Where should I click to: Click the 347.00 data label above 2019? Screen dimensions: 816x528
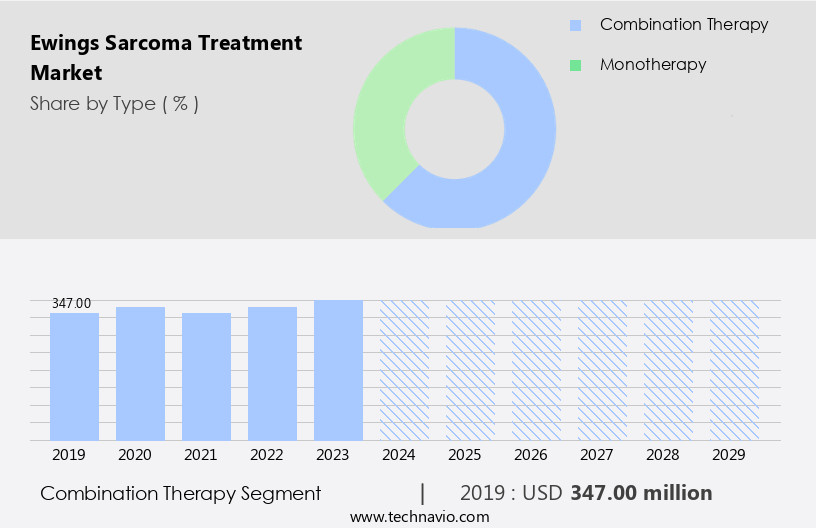(x=72, y=303)
